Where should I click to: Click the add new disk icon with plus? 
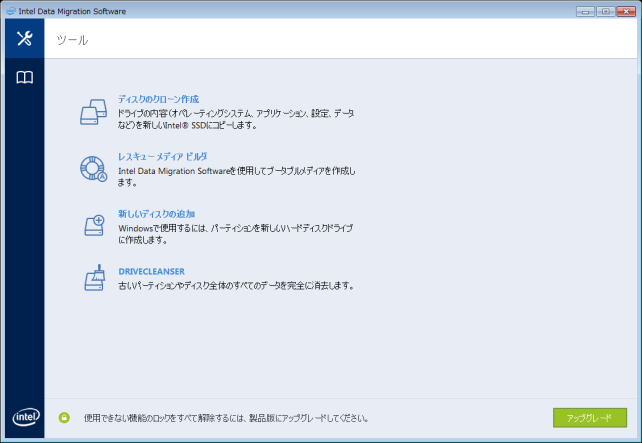pos(95,226)
